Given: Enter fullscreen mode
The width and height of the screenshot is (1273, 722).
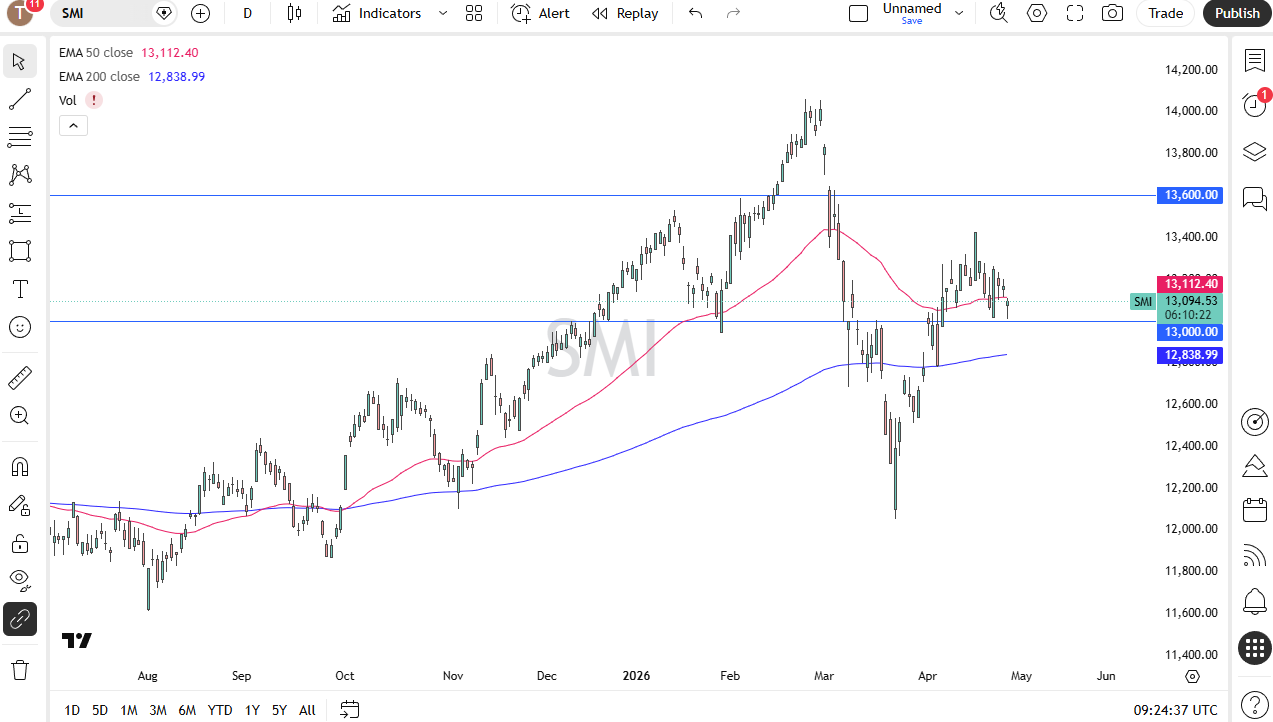Looking at the screenshot, I should point(1075,13).
